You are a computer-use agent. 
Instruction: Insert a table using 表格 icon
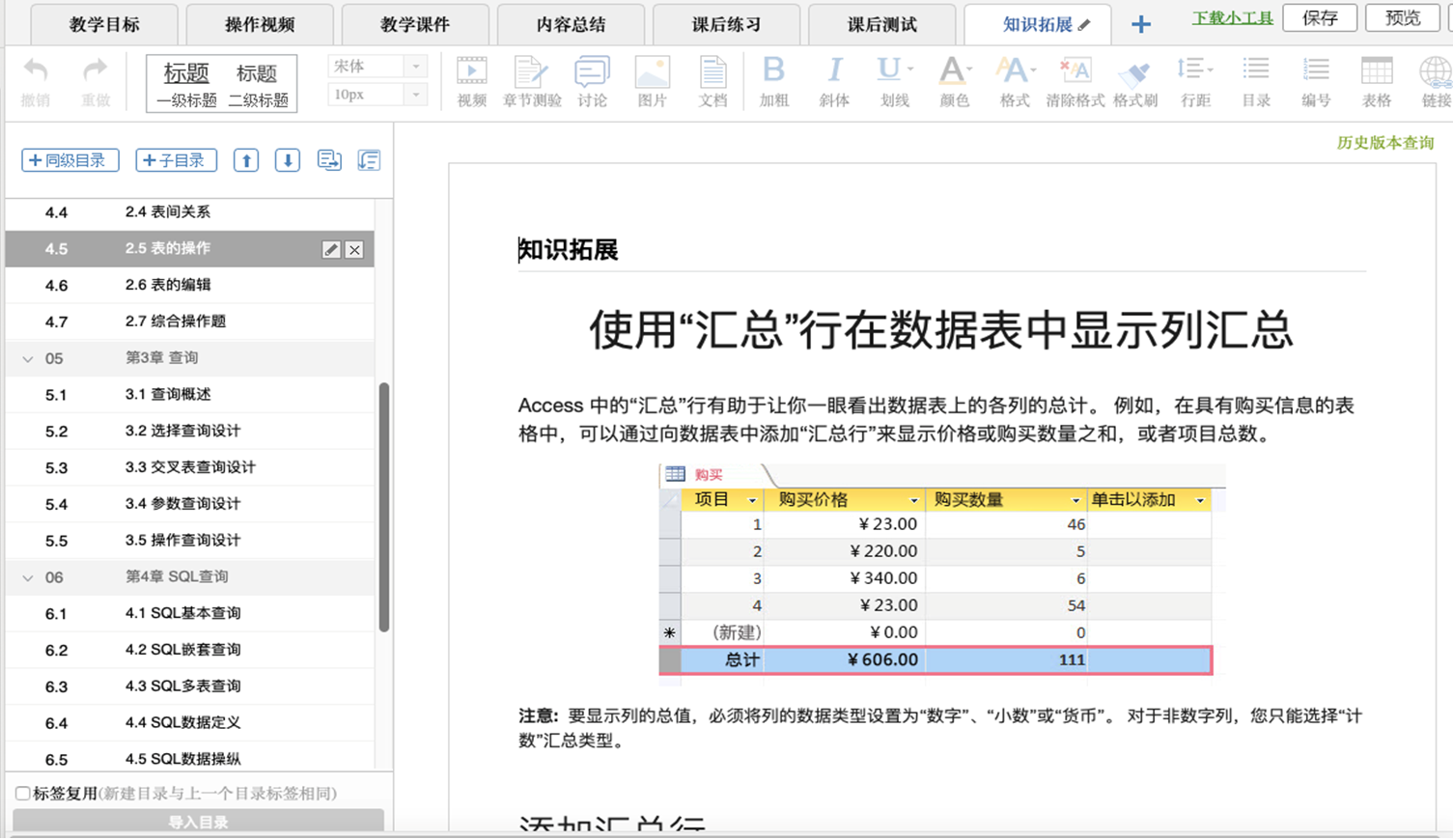pos(1376,81)
